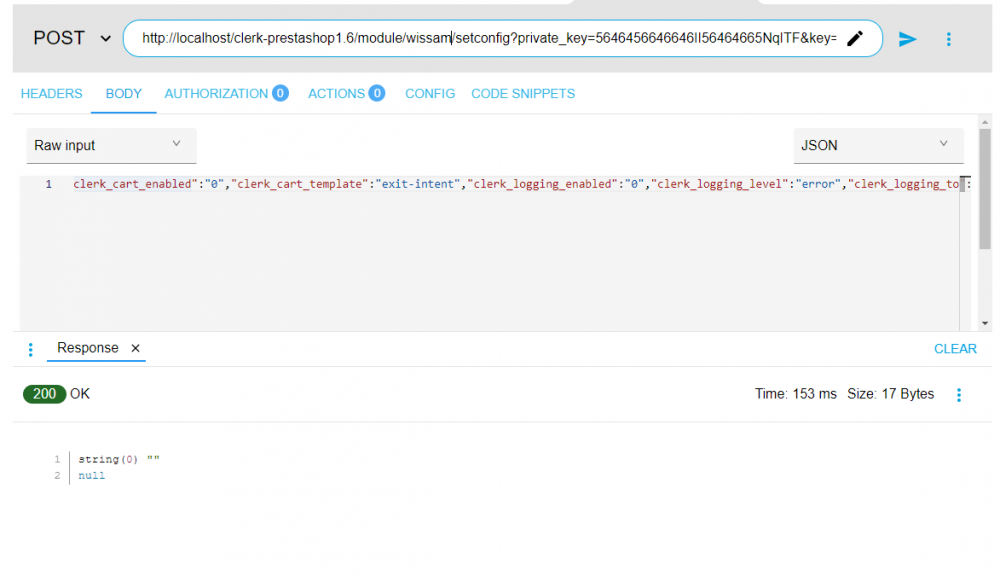The width and height of the screenshot is (1000, 576).
Task: Open the JSON format dropdown
Action: point(877,145)
